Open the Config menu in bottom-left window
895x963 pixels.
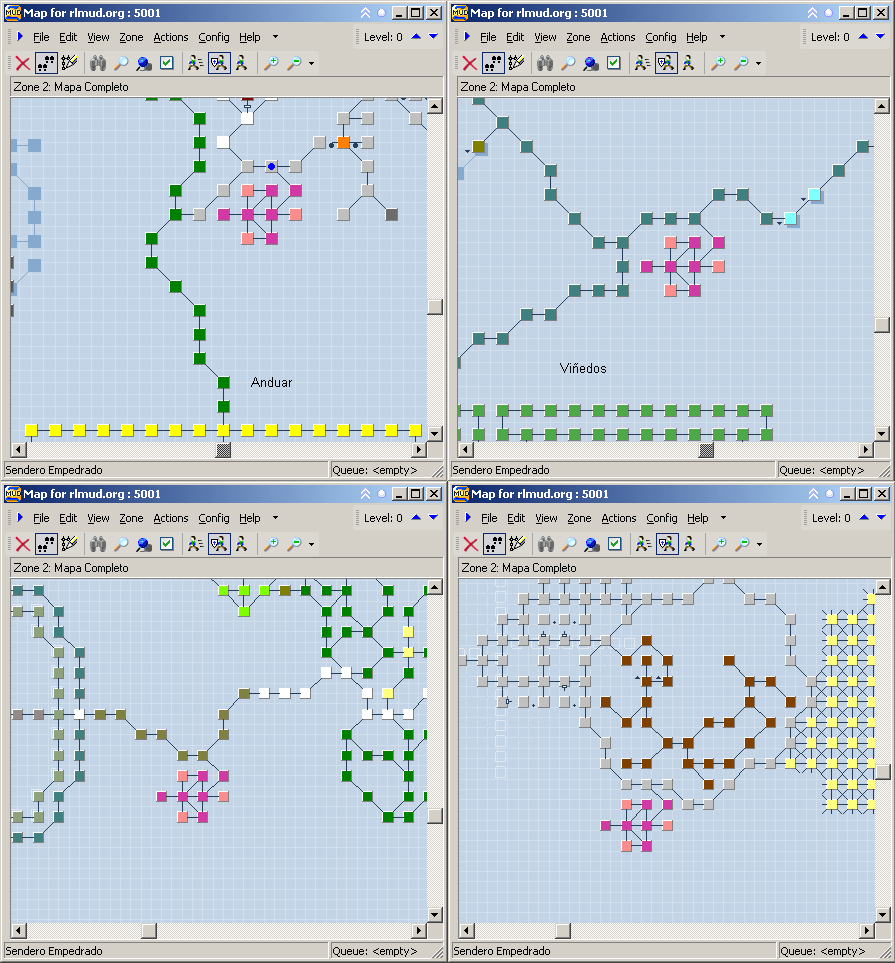tap(214, 518)
